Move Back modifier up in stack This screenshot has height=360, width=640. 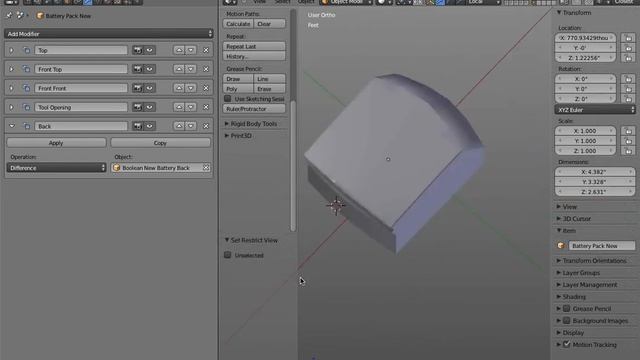pyautogui.click(x=179, y=126)
